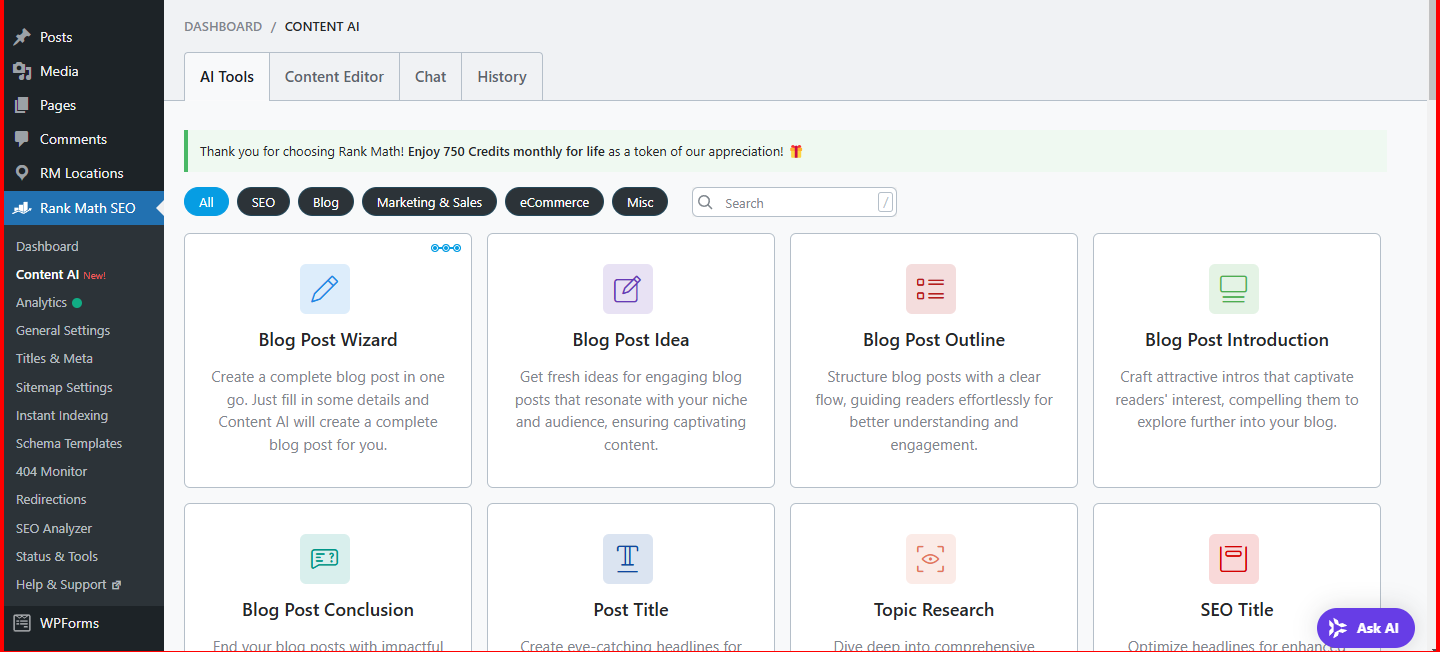Go to Dashboard via breadcrumb
1440x652 pixels.
[223, 27]
